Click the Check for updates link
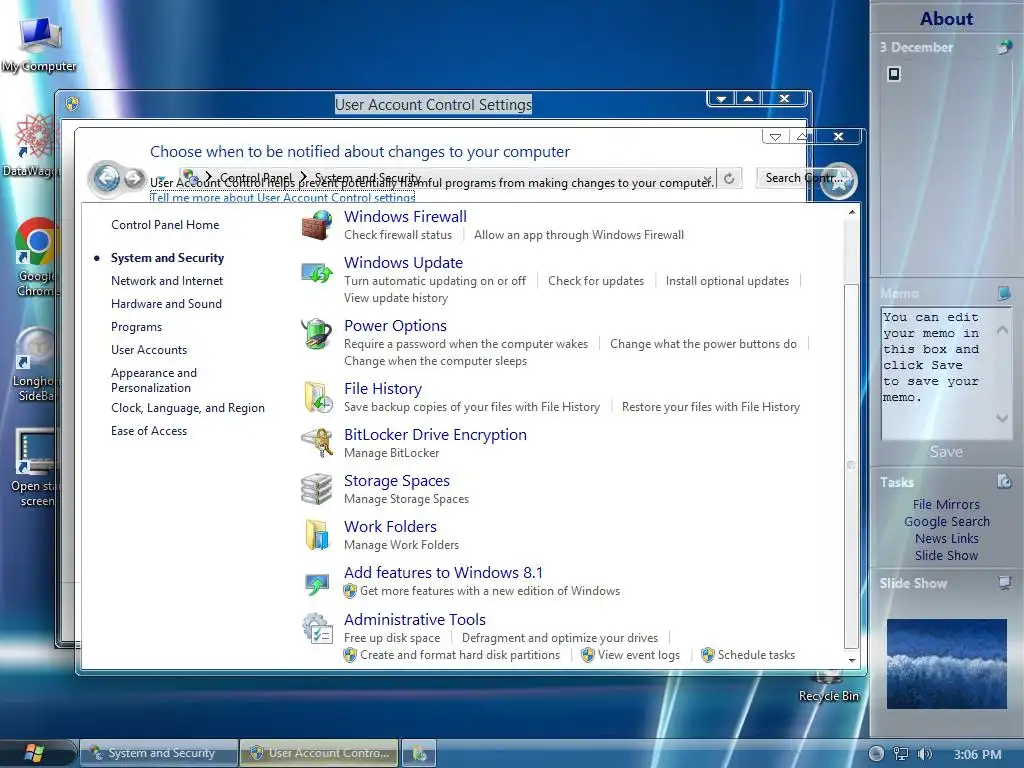1024x768 pixels. click(x=596, y=281)
